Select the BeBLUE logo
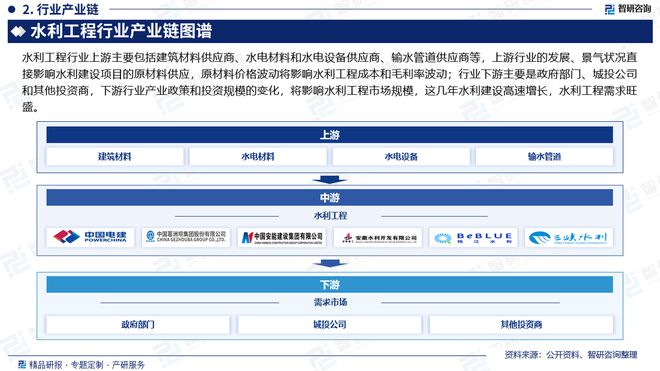The height and width of the screenshot is (371, 660). click(473, 238)
